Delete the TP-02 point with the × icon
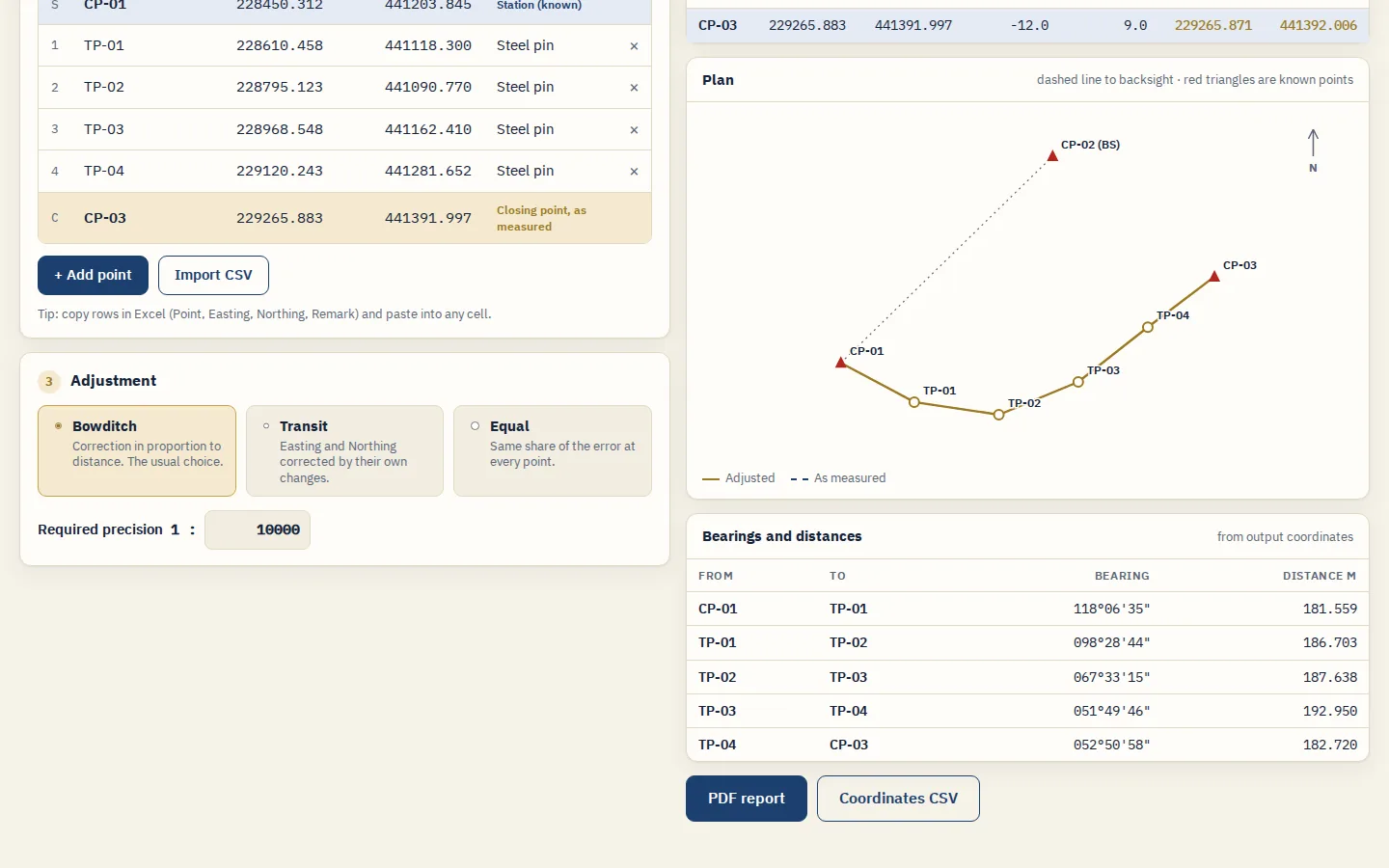Image resolution: width=1389 pixels, height=868 pixels. 634,88
